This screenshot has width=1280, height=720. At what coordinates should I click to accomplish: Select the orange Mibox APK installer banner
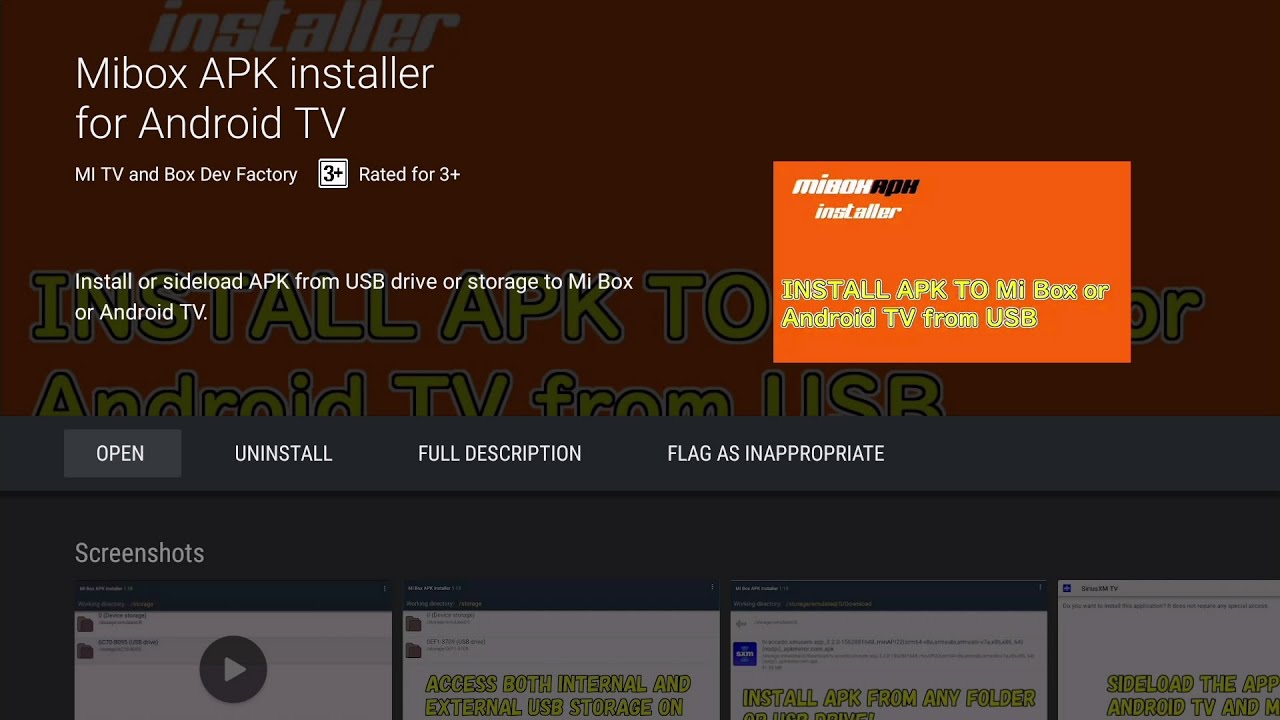951,261
